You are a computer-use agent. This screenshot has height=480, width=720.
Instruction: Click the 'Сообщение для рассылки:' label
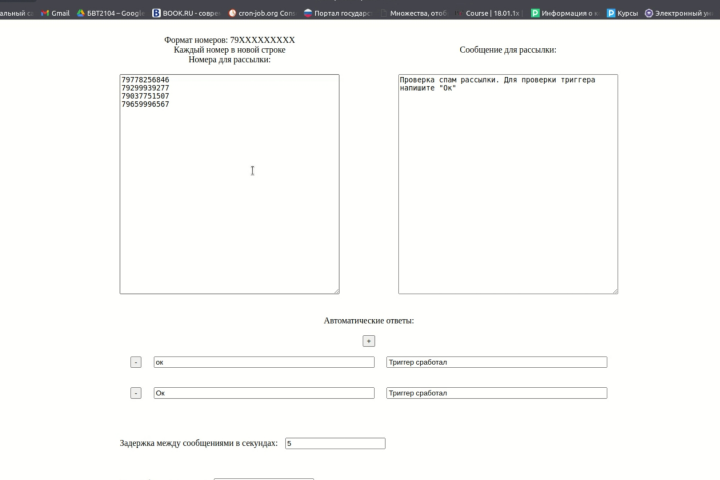click(x=508, y=50)
